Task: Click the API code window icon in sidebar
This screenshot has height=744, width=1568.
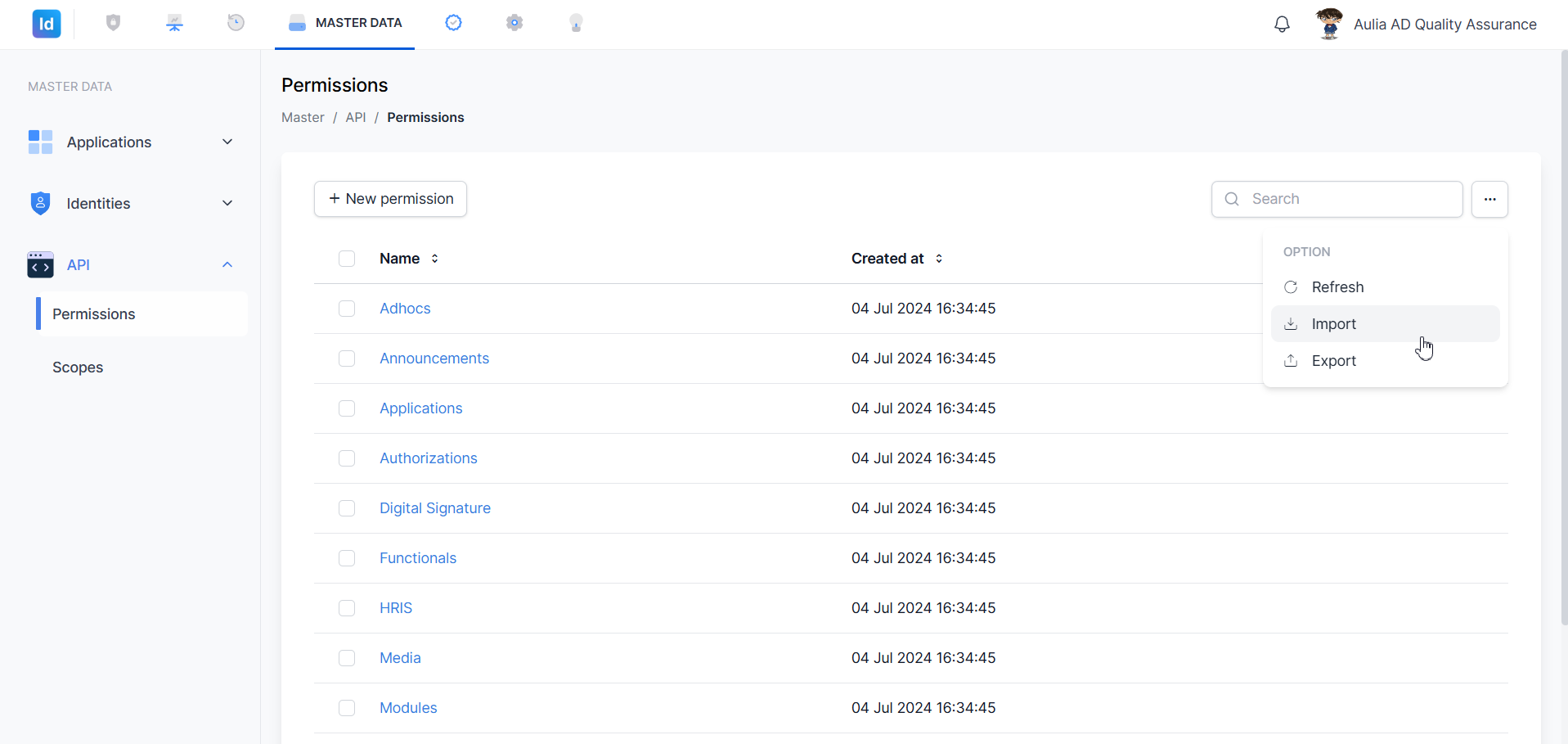Action: pos(40,264)
